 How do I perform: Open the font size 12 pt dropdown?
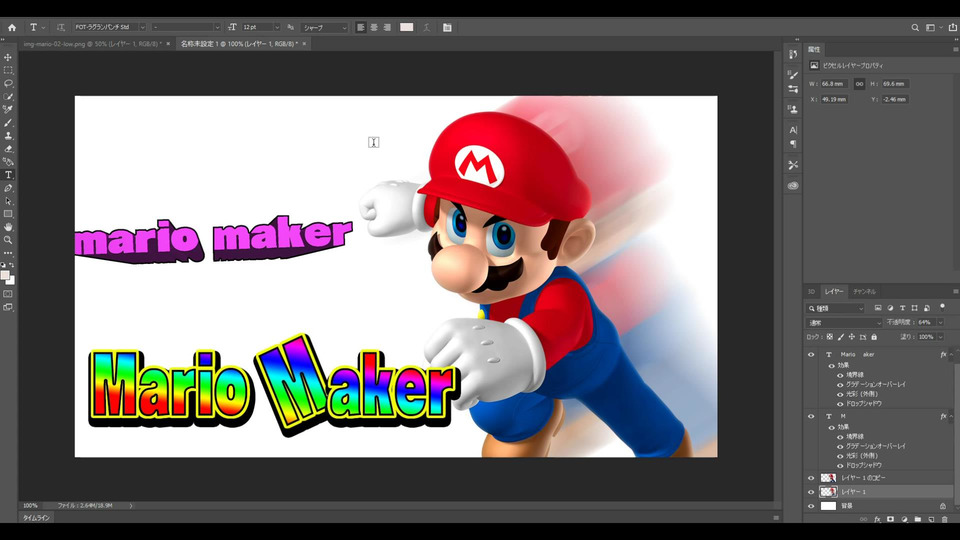[276, 27]
